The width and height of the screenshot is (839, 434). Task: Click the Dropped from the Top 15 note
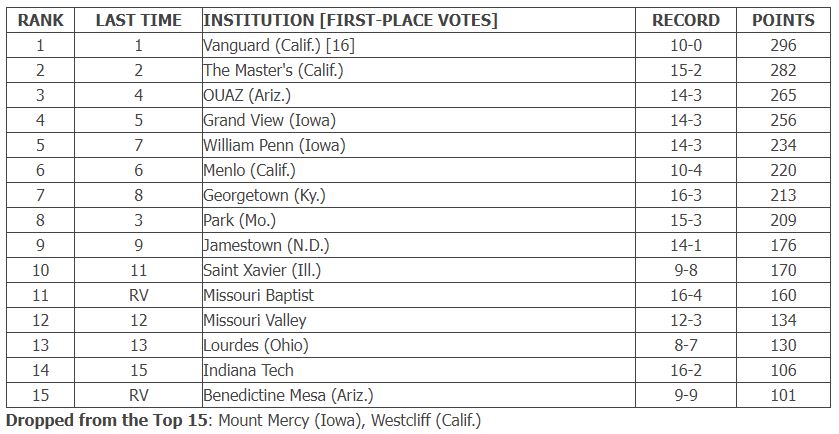[243, 421]
